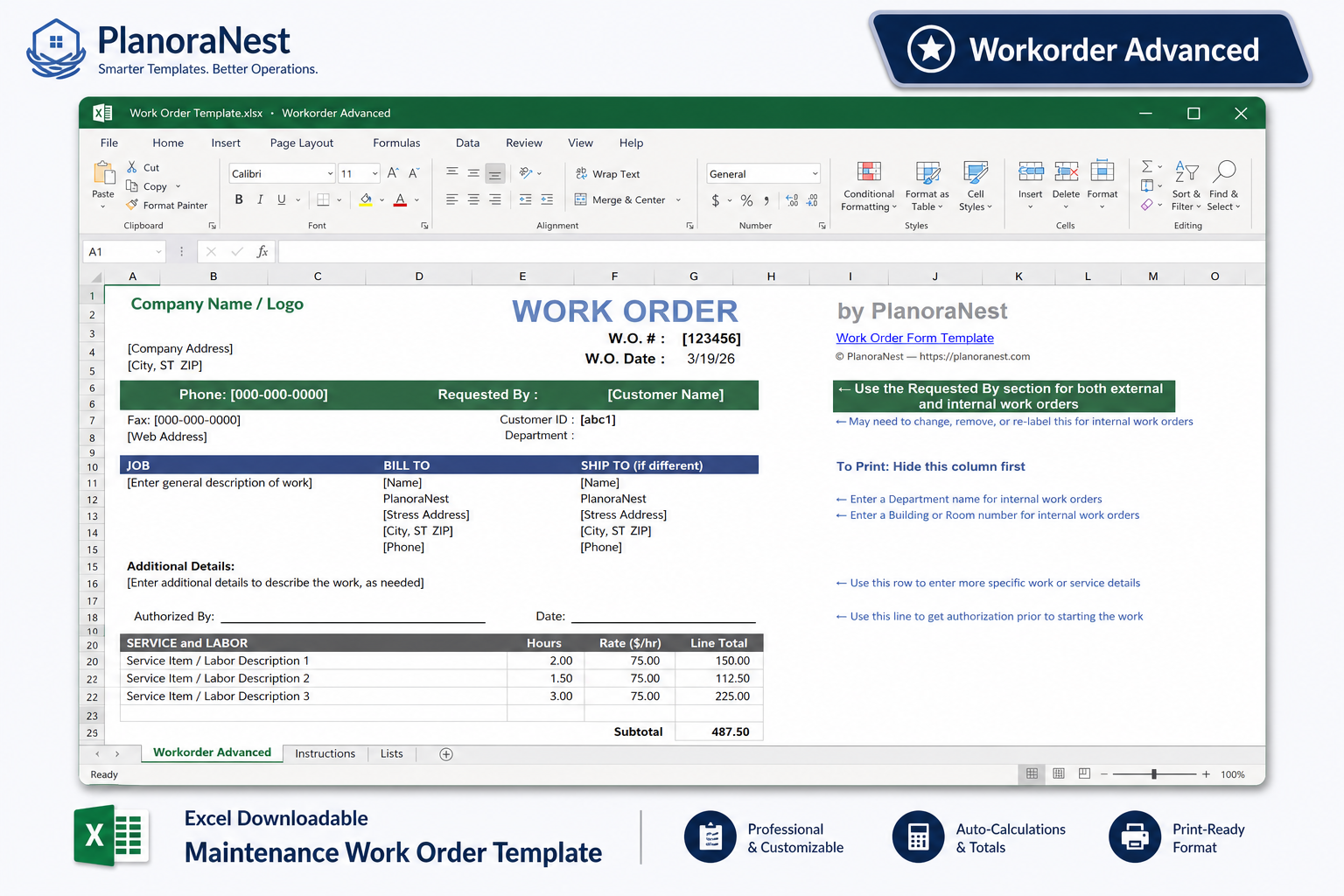Click the Cut scissors icon
Screen dimensions: 1344x896
[x=132, y=167]
